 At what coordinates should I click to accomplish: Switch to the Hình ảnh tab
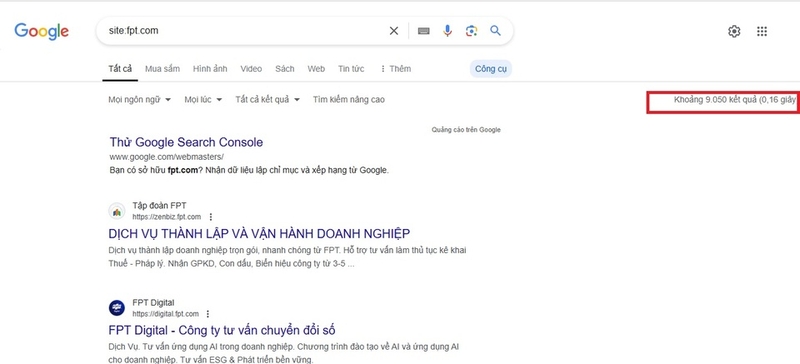coord(210,68)
